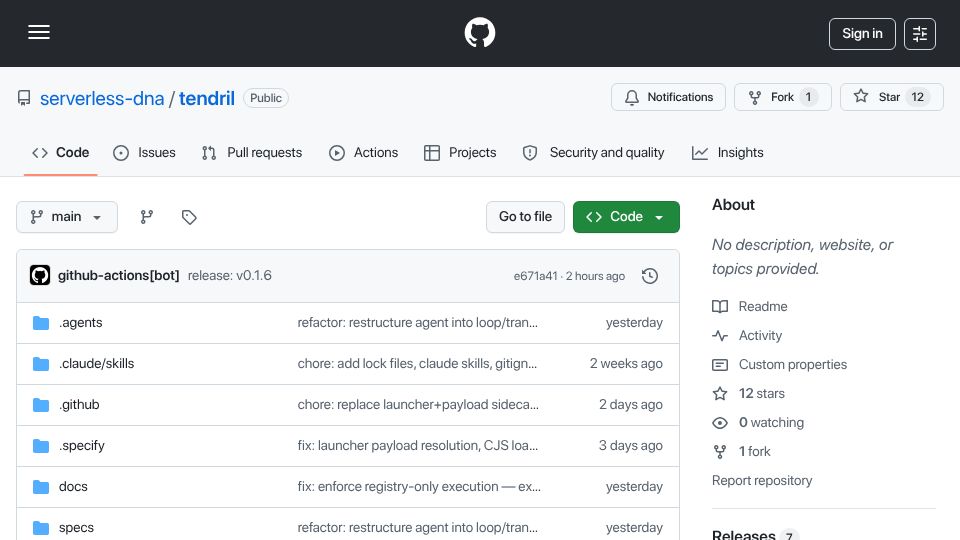Open 'chore: replace launcher+payload' commit message
Viewport: 960px width, 540px height.
(418, 405)
